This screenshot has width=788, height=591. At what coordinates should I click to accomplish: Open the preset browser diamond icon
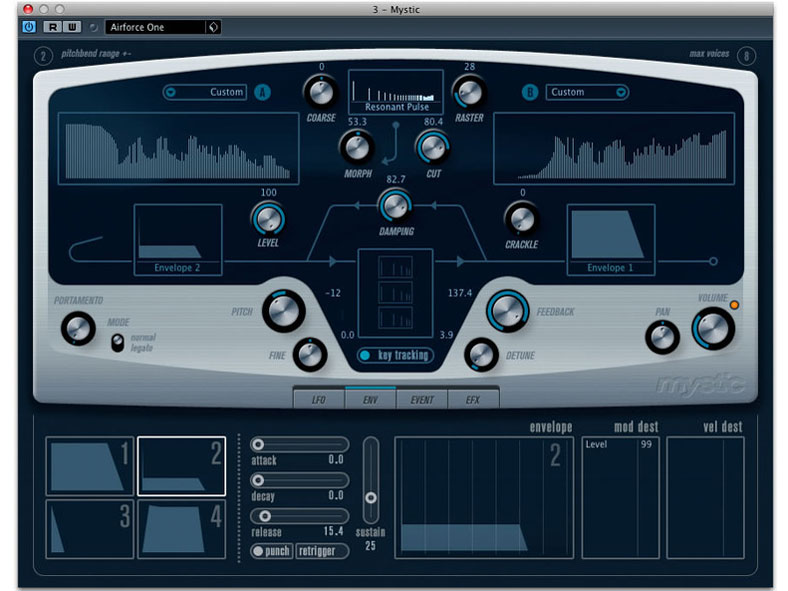pos(214,27)
